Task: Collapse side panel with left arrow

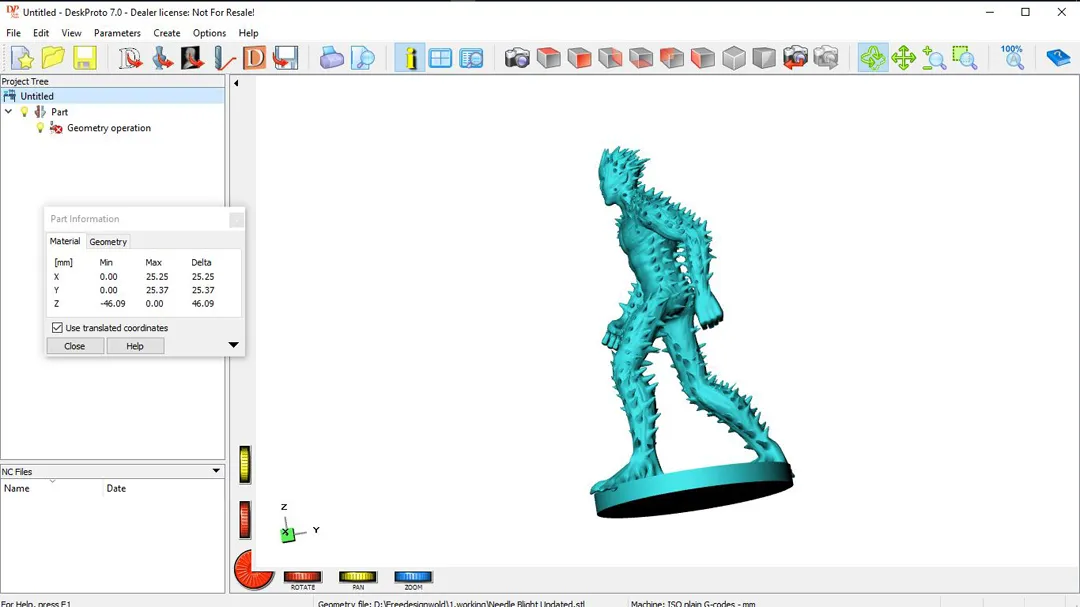Action: click(x=236, y=83)
